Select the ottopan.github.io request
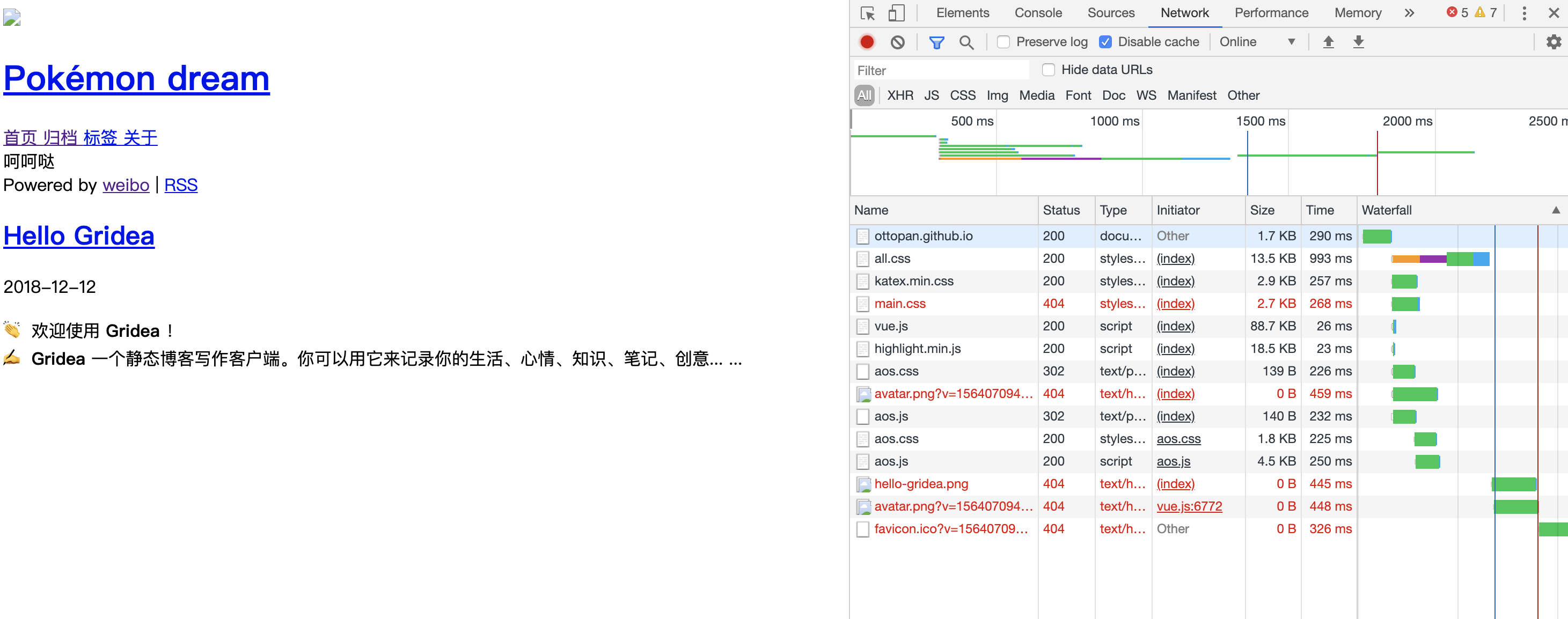Screen dimensions: 1568x619 click(1208, 236)
